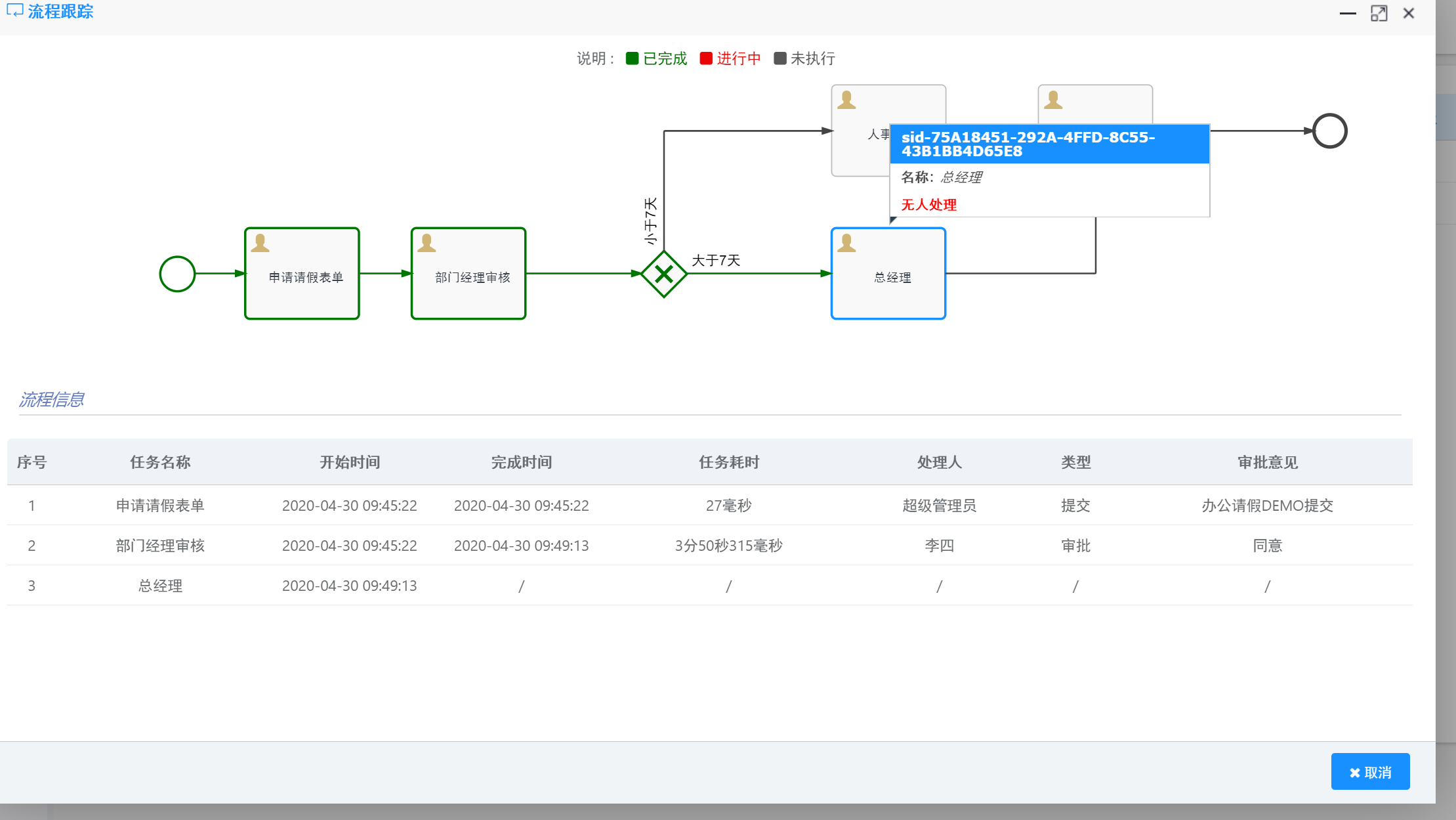Click gray 未执行 legend swatch
Screen dimensions: 1456x820
[780, 58]
